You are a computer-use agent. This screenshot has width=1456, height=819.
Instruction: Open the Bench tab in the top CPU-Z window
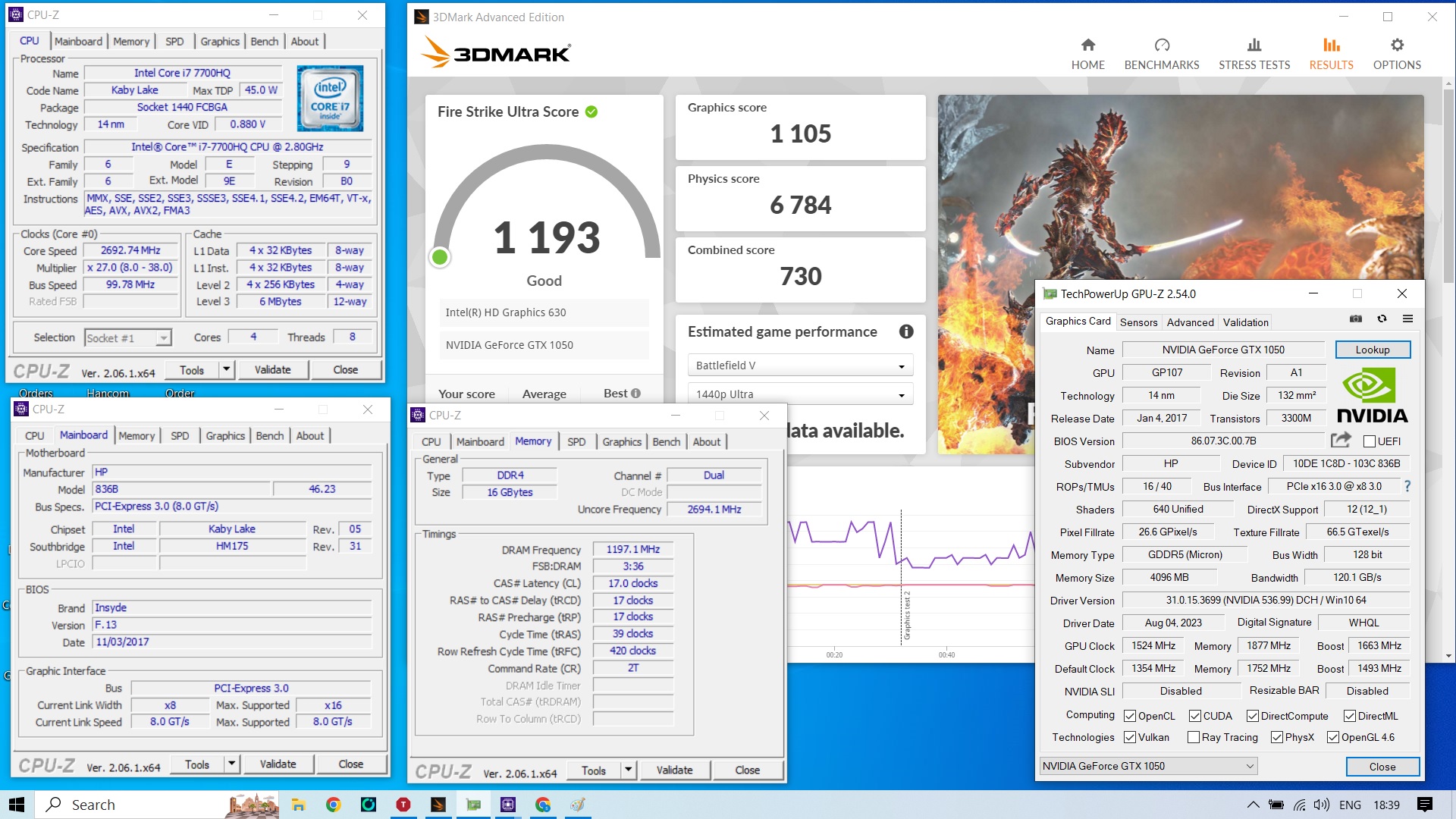point(265,42)
